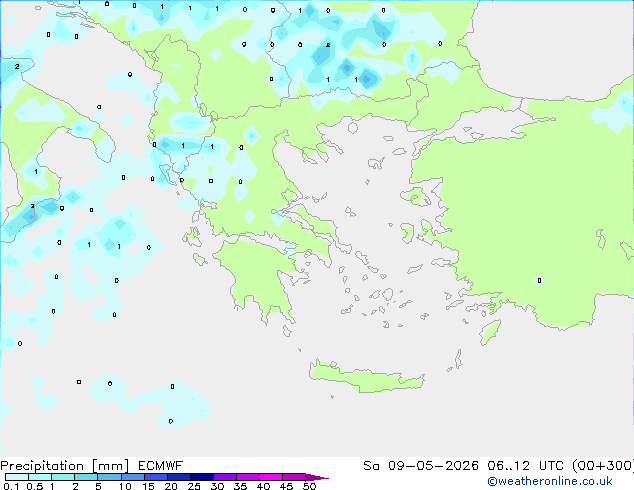634x490 pixels.
Task: Click the 'Precipitation [mm]' title text
Action: 64,466
